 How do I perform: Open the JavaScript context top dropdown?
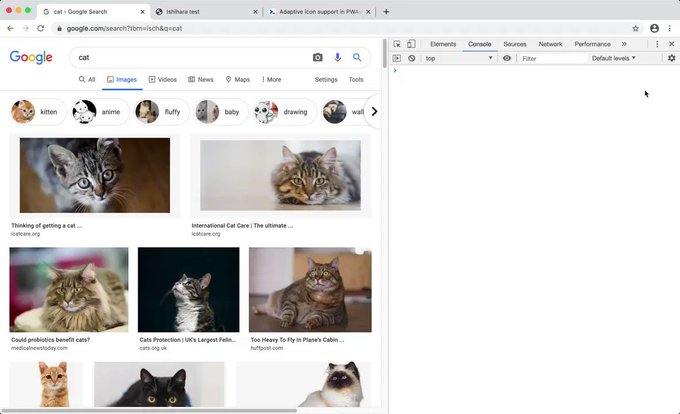coord(459,58)
